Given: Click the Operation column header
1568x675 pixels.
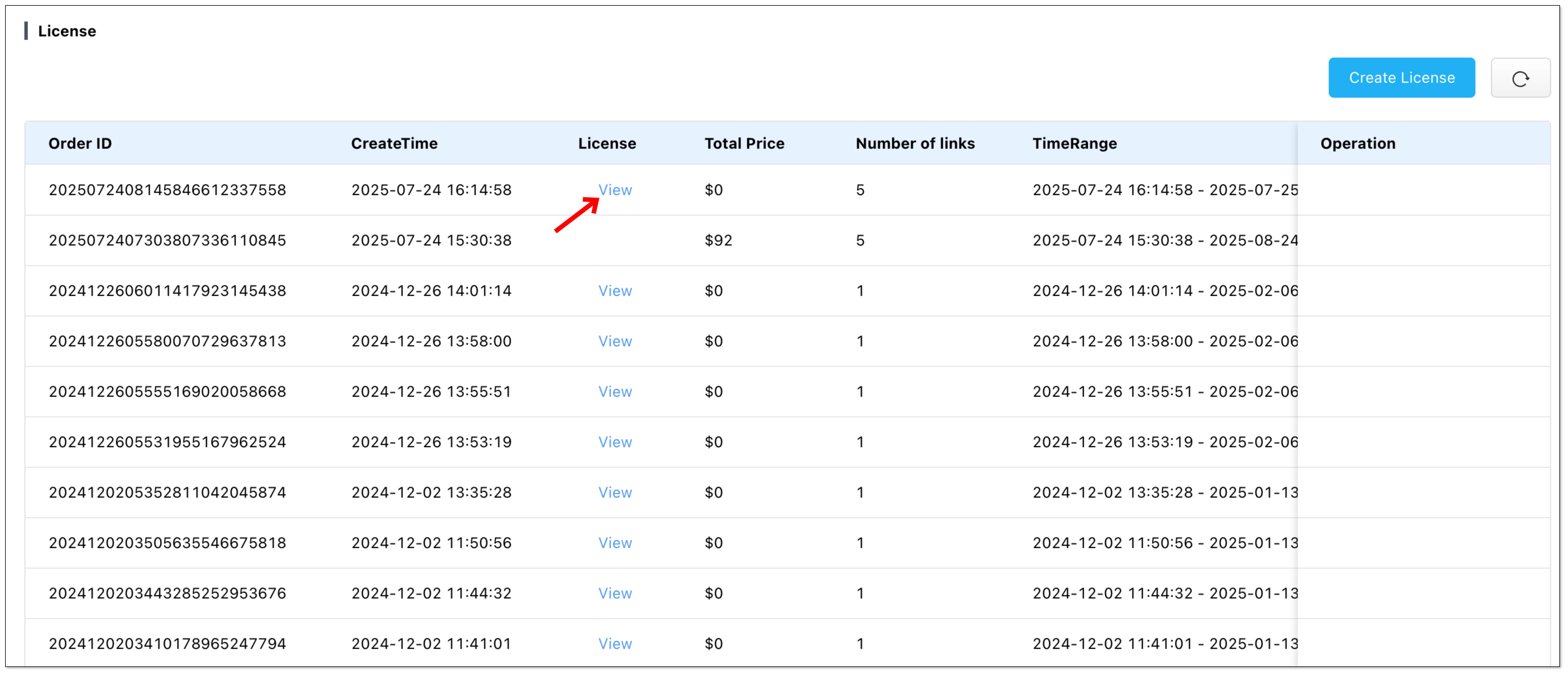Looking at the screenshot, I should click(1357, 144).
